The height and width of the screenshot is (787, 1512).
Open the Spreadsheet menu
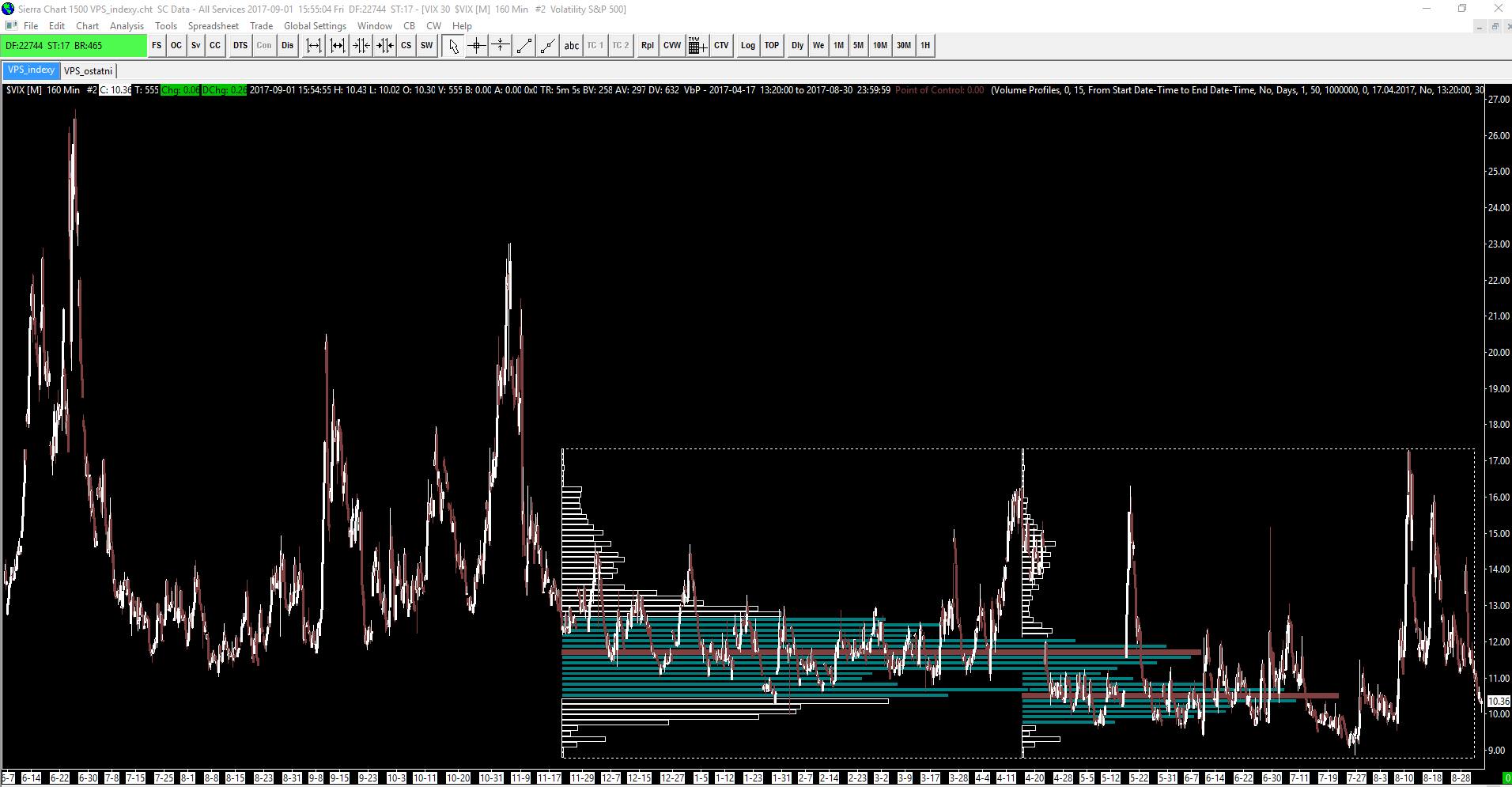click(x=214, y=26)
